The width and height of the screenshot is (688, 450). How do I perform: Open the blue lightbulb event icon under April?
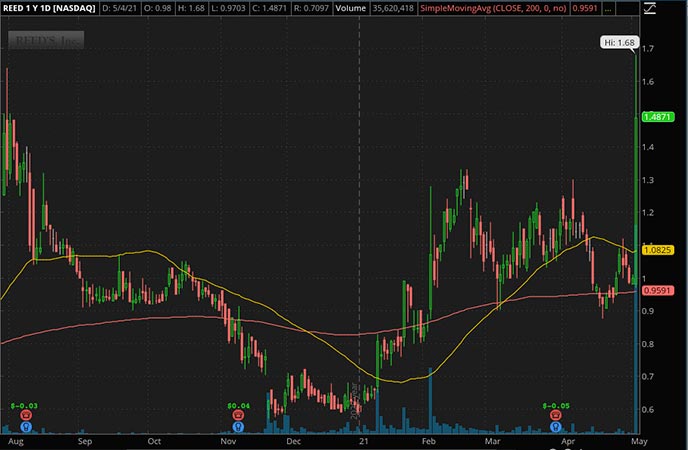tap(555, 428)
